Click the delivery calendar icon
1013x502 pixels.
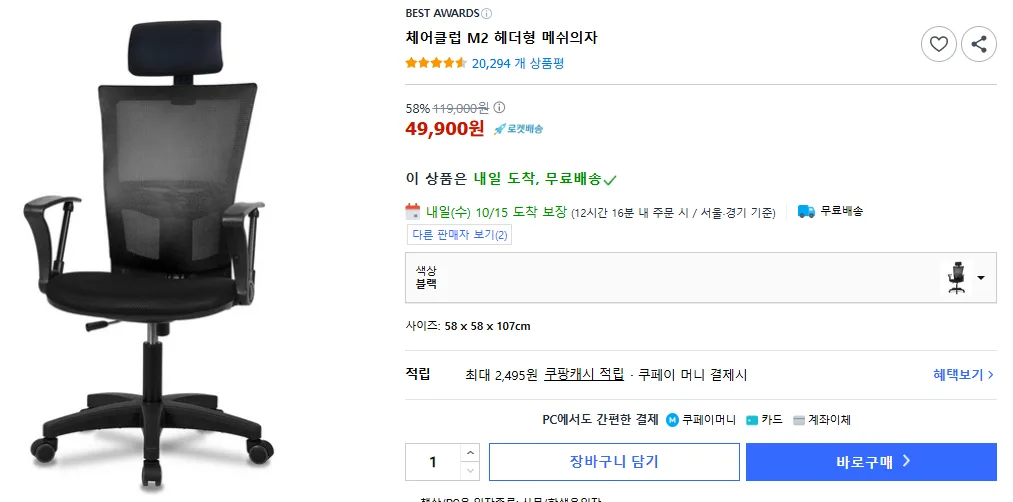[x=413, y=211]
